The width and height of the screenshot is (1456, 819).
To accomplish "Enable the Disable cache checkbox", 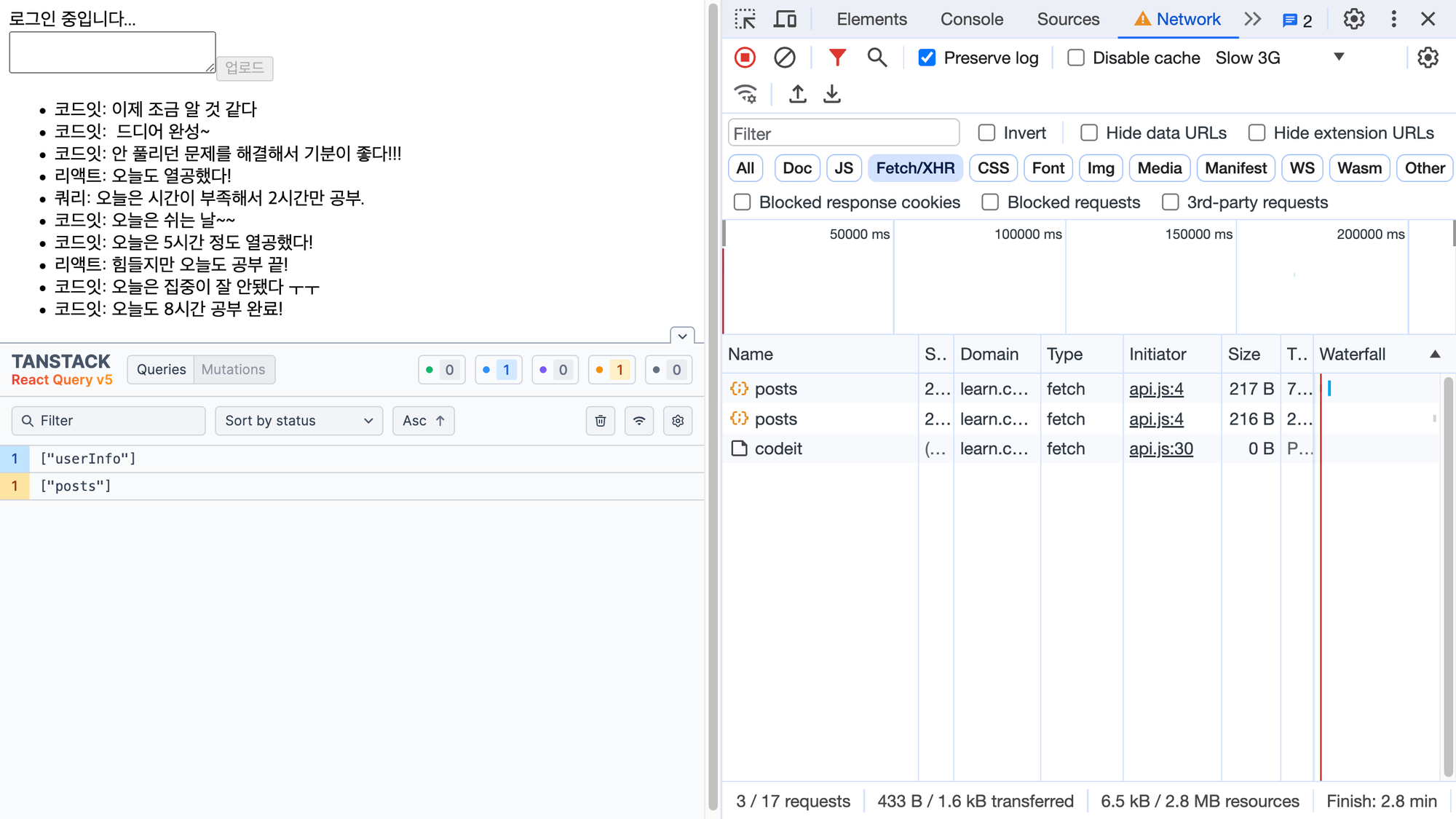I will [x=1076, y=58].
